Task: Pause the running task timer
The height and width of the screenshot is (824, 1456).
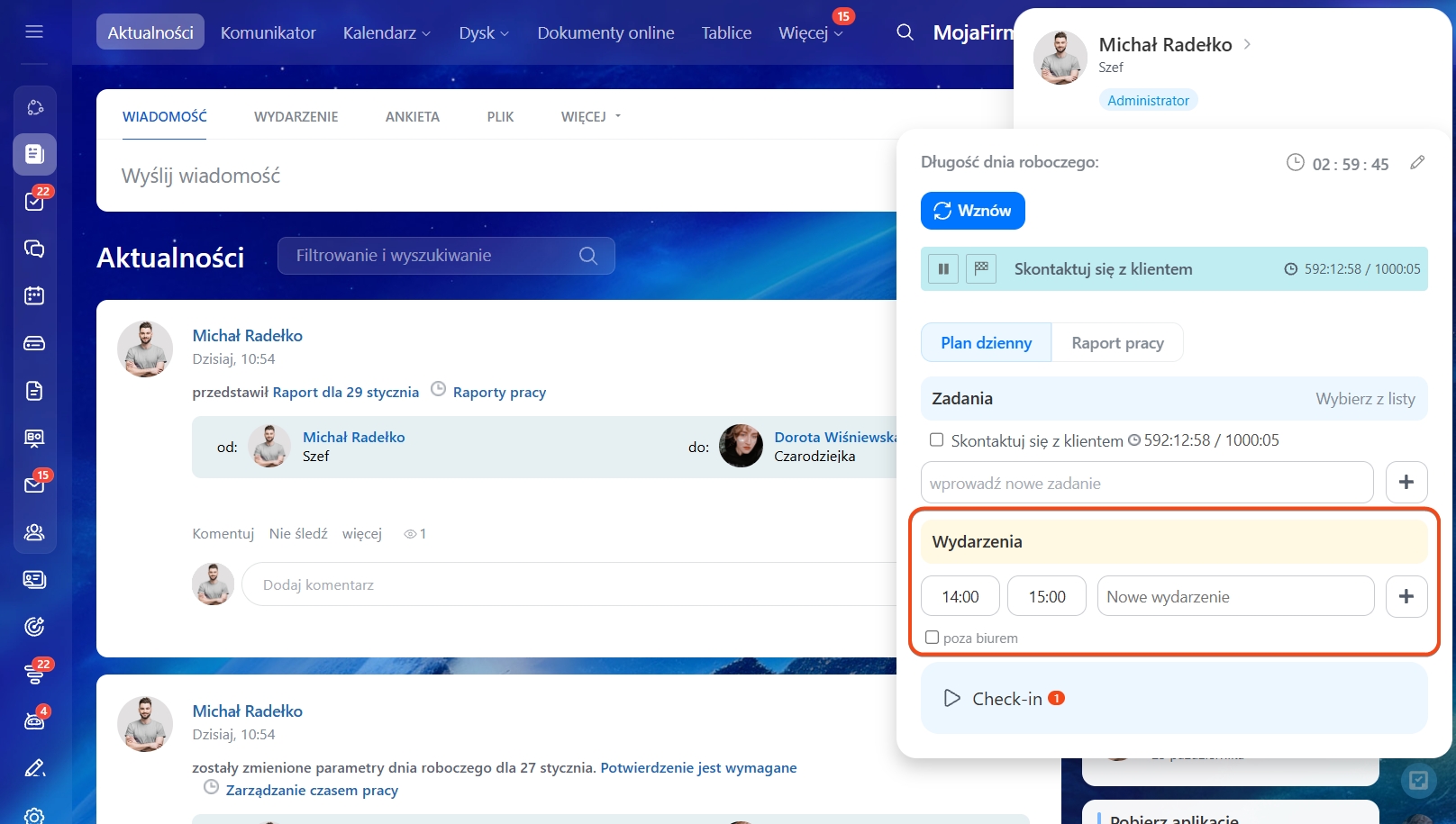Action: (x=943, y=268)
